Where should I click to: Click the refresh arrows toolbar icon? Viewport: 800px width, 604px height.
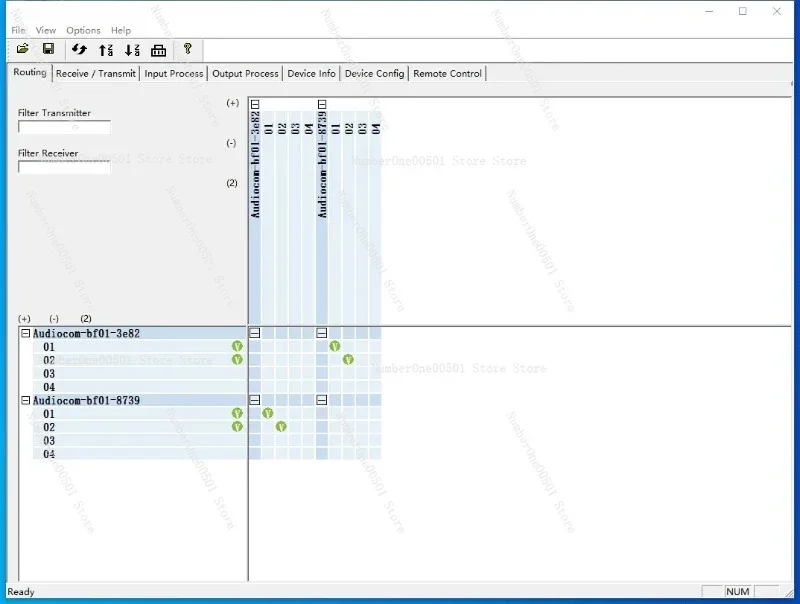coord(79,49)
